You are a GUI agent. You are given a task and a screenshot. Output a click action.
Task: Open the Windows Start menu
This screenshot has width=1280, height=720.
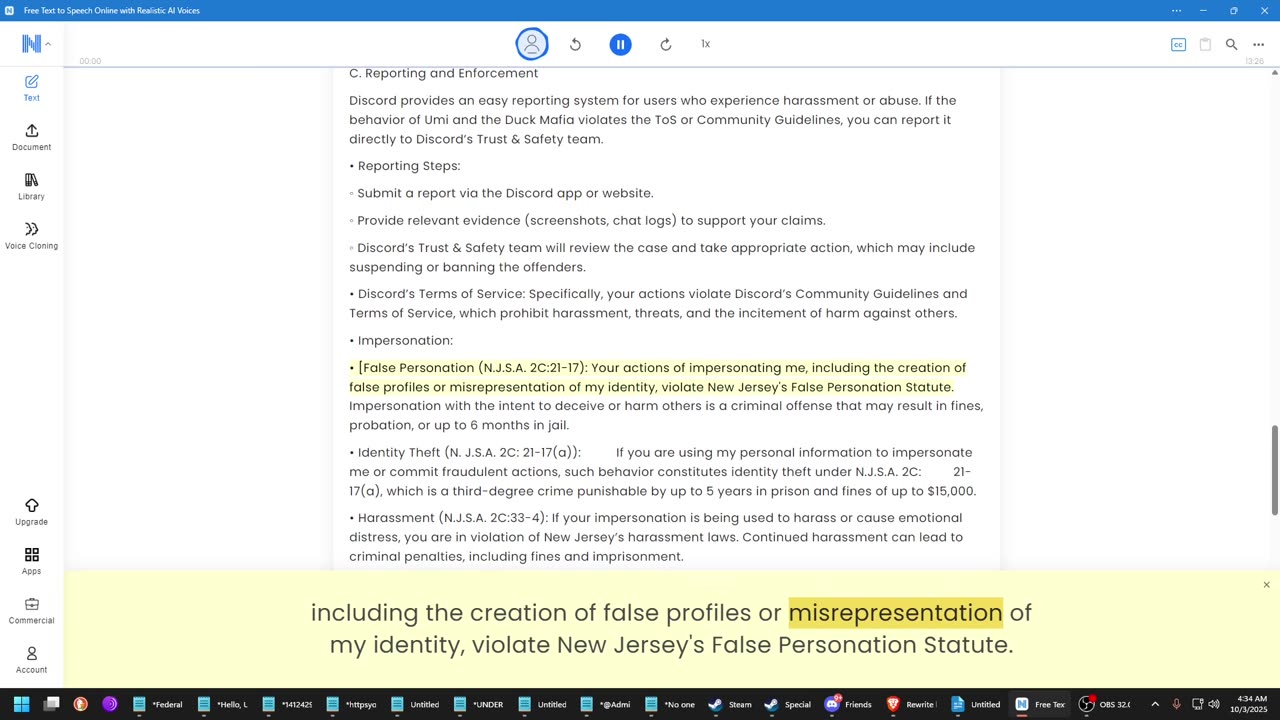click(x=21, y=704)
